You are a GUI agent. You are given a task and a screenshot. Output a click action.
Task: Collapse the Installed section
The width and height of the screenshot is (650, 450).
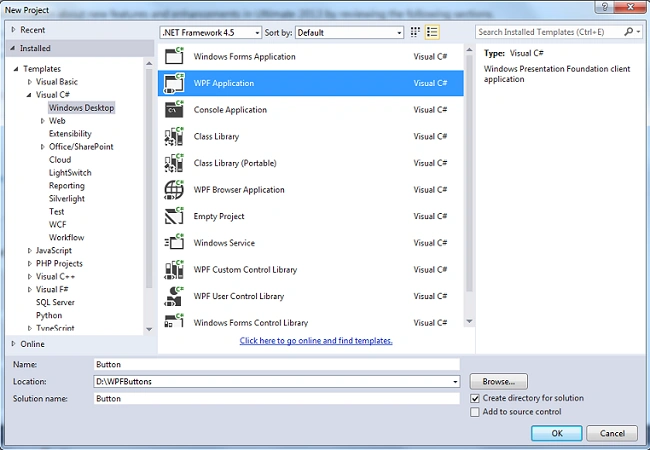[x=13, y=48]
